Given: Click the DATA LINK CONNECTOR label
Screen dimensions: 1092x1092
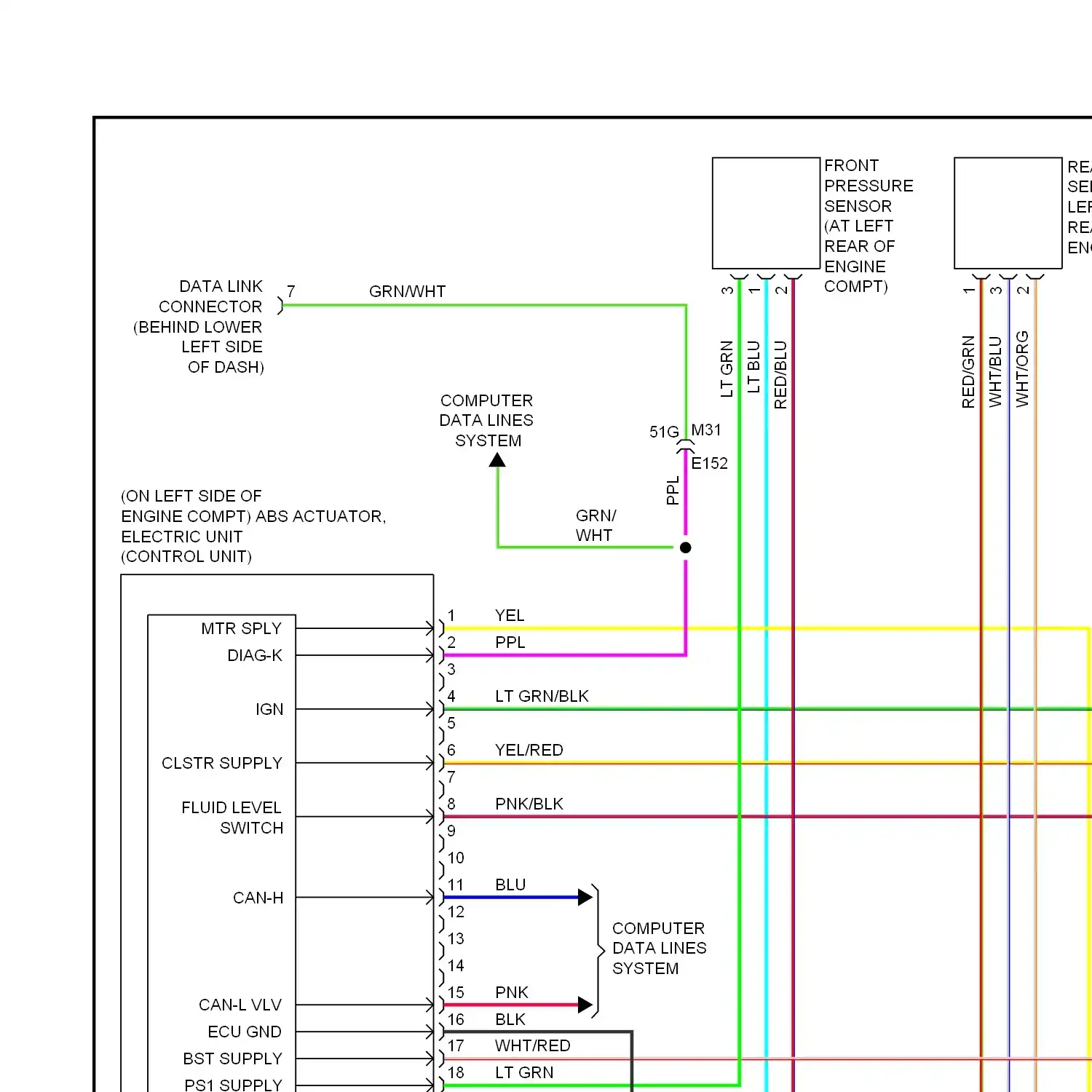Looking at the screenshot, I should (199, 327).
